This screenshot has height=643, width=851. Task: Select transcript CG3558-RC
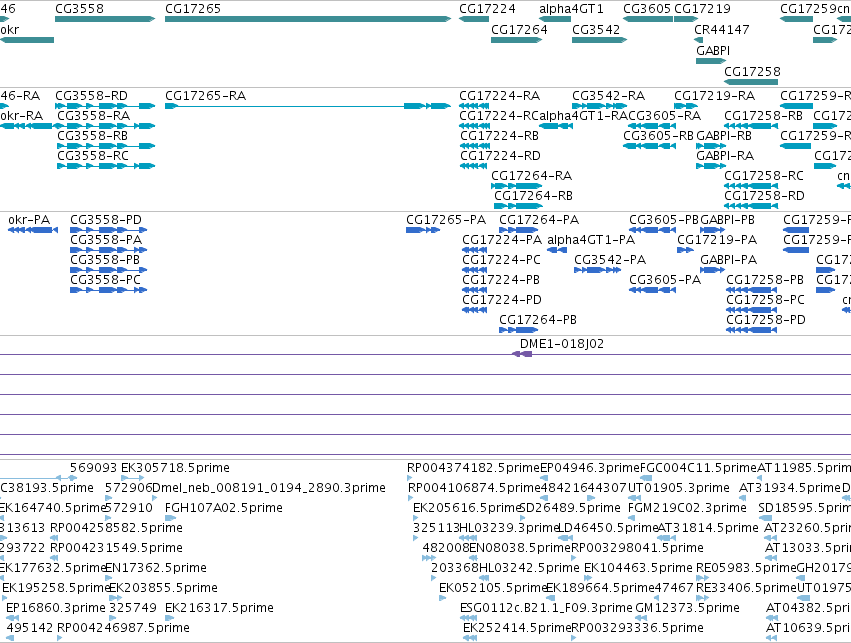point(106,166)
